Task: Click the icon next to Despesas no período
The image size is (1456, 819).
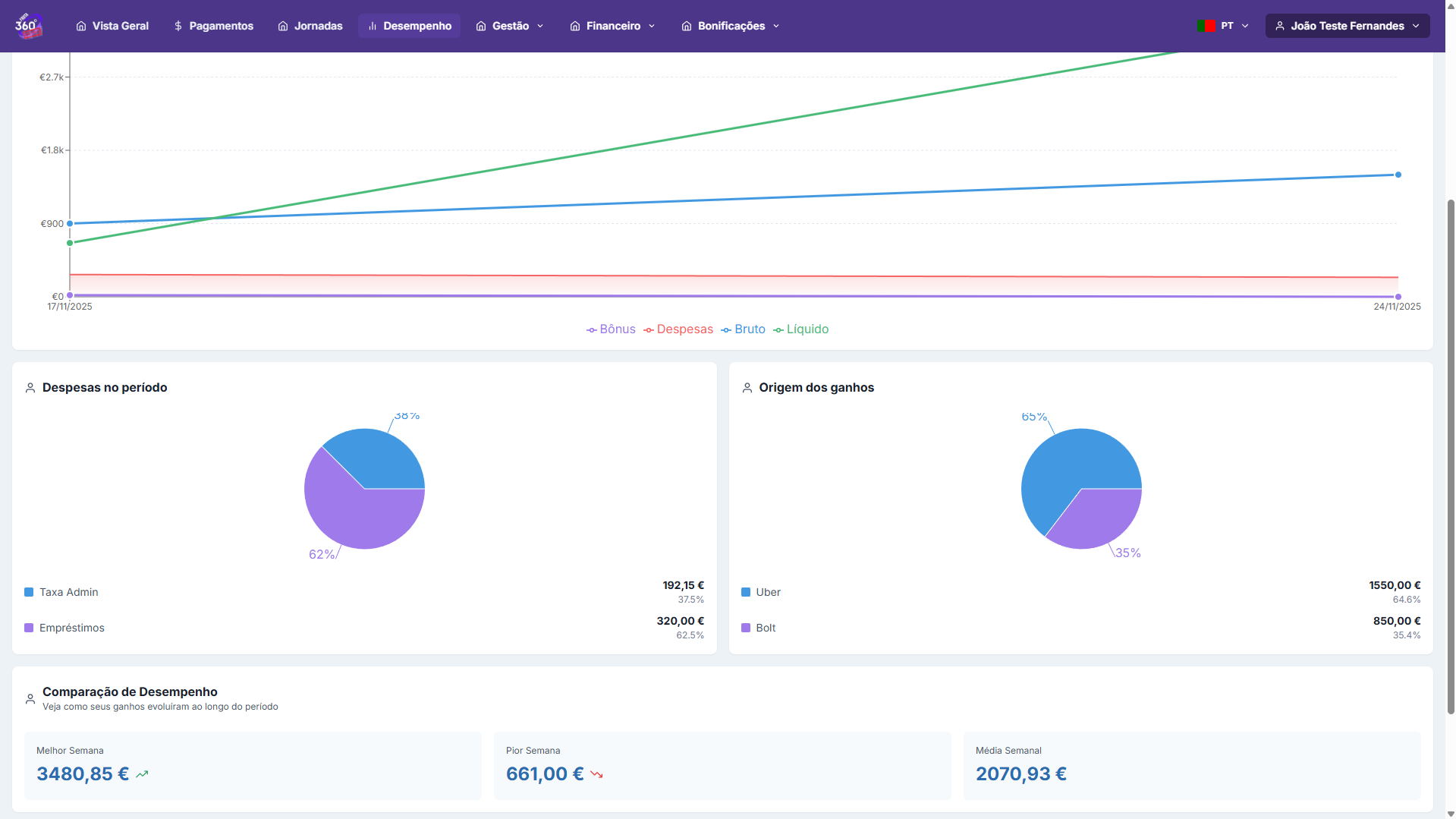Action: coord(30,388)
